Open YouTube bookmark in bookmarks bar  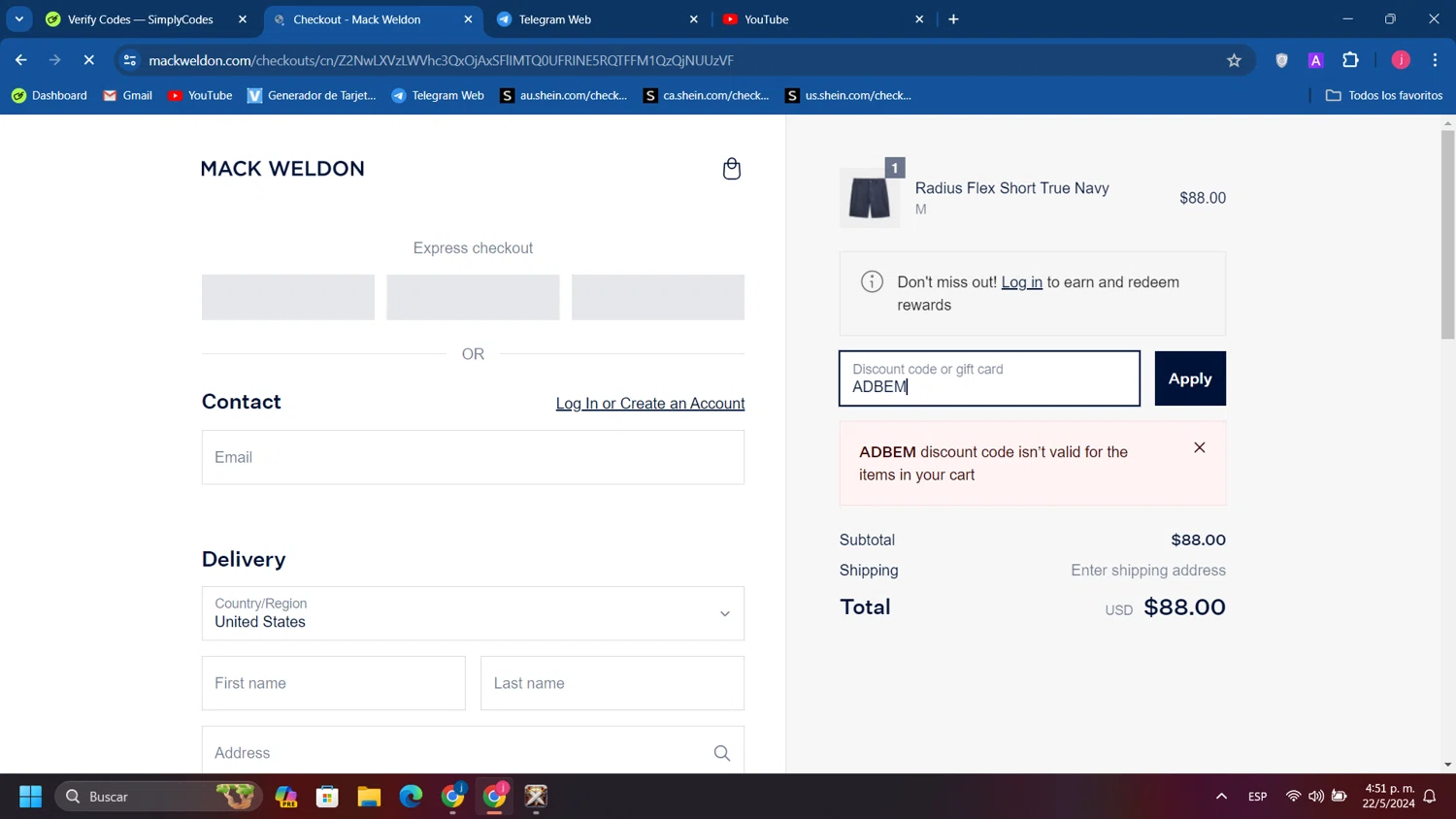pyautogui.click(x=200, y=95)
